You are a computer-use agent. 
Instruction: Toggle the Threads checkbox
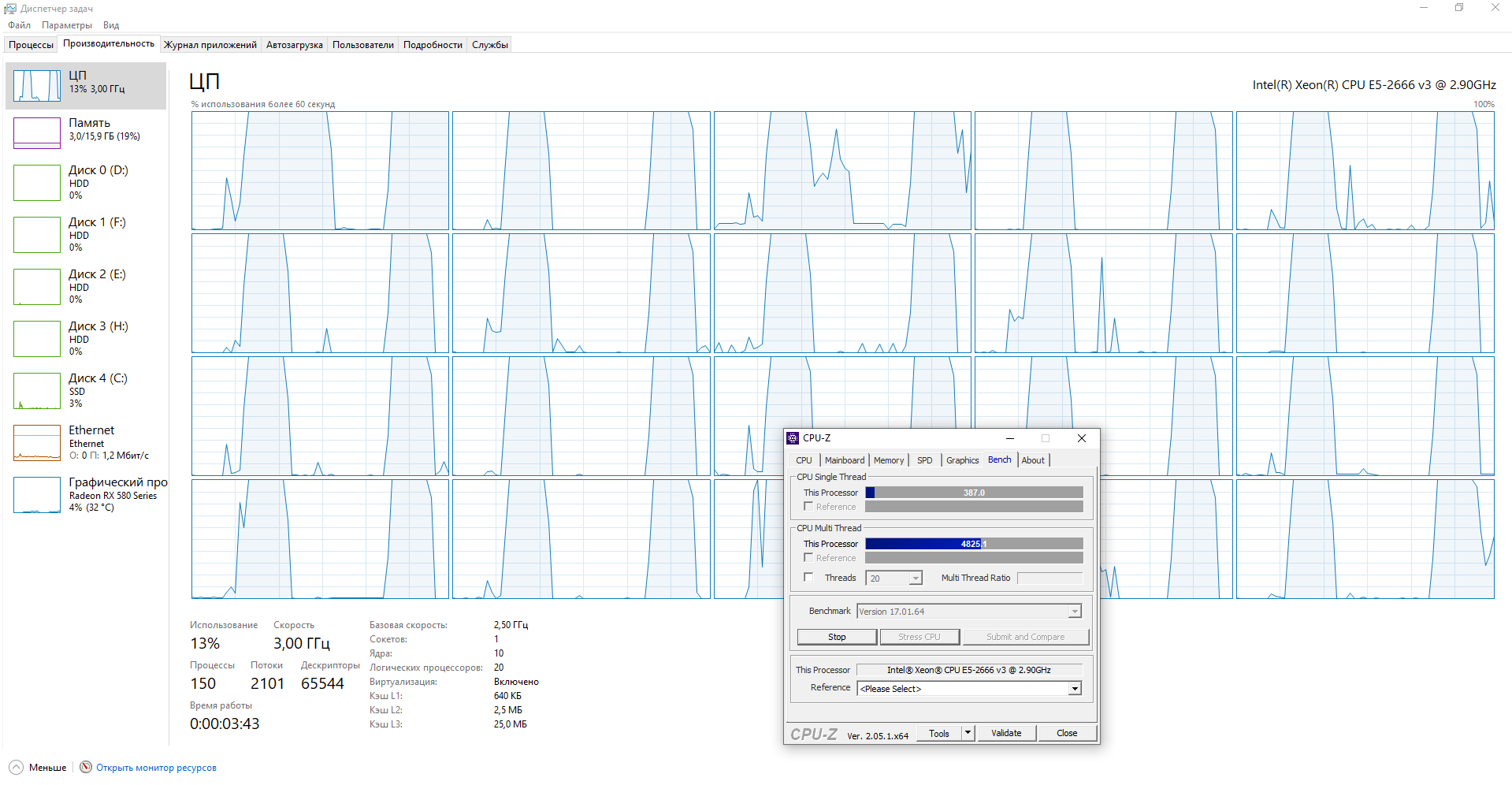808,578
